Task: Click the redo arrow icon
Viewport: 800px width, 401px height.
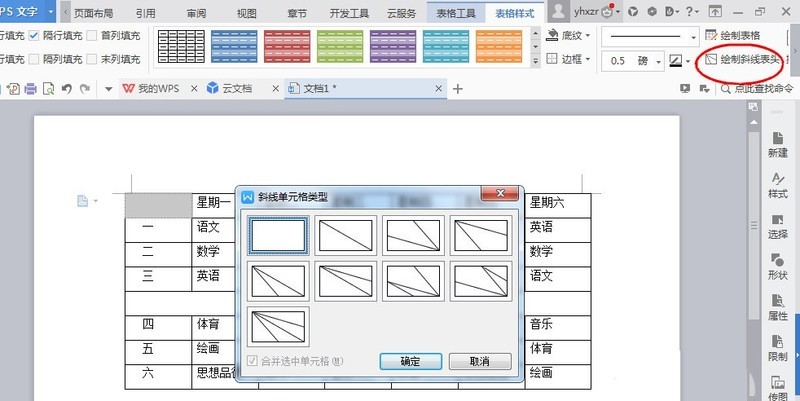Action: (x=85, y=89)
